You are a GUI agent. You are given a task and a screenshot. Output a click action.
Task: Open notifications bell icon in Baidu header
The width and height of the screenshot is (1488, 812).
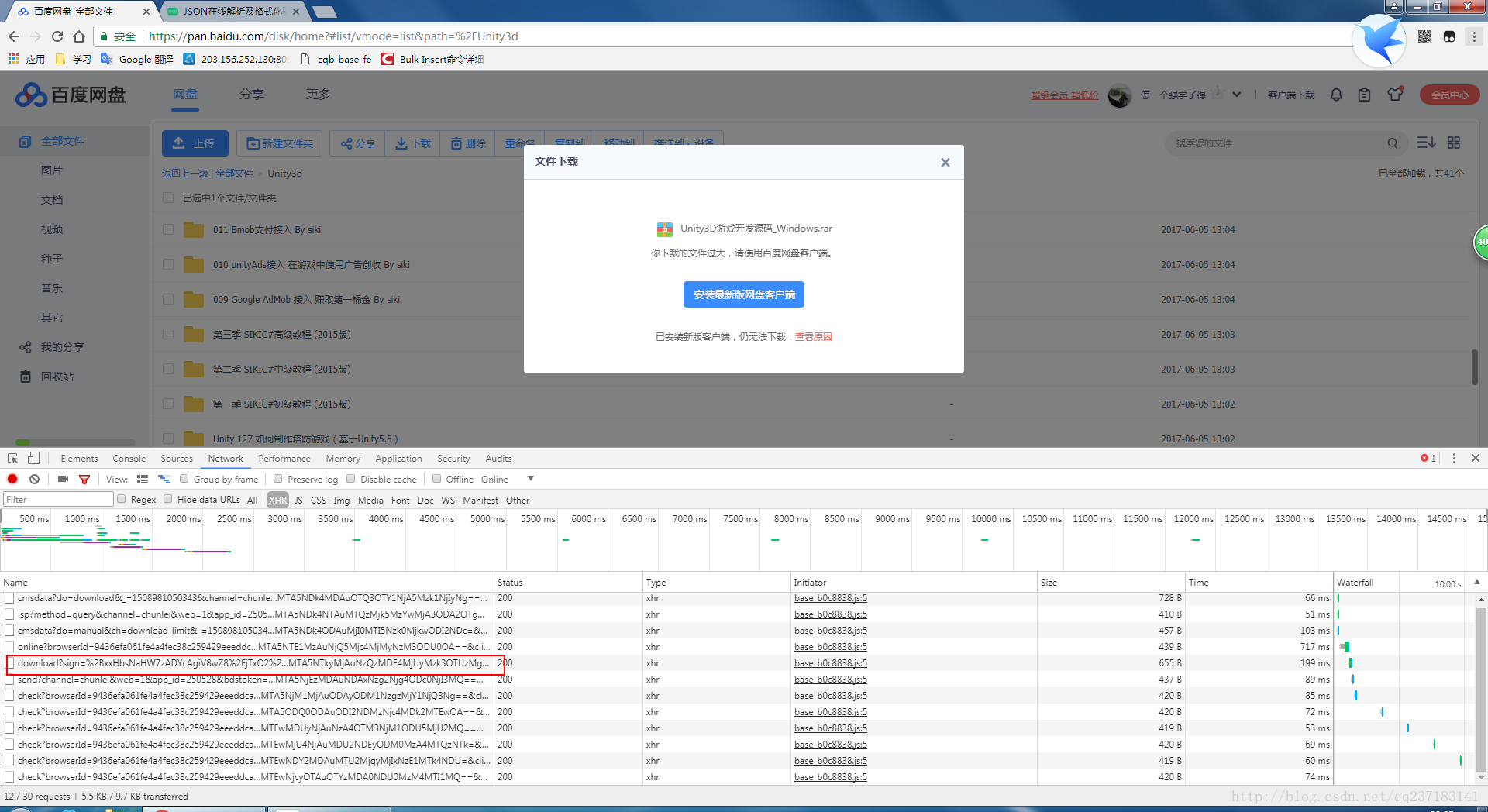tap(1336, 95)
